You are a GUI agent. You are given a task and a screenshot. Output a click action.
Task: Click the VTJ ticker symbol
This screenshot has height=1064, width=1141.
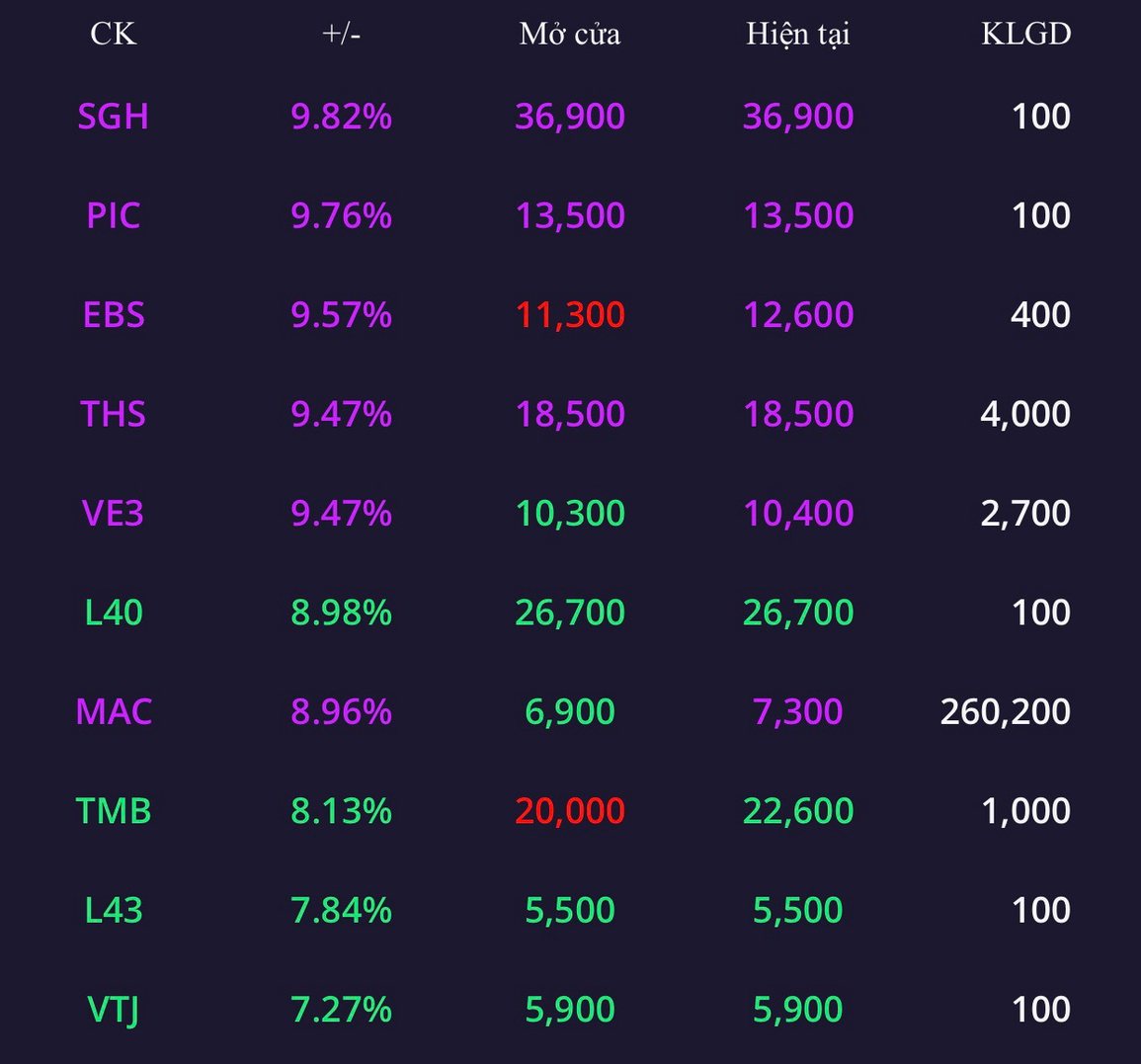pyautogui.click(x=113, y=1010)
